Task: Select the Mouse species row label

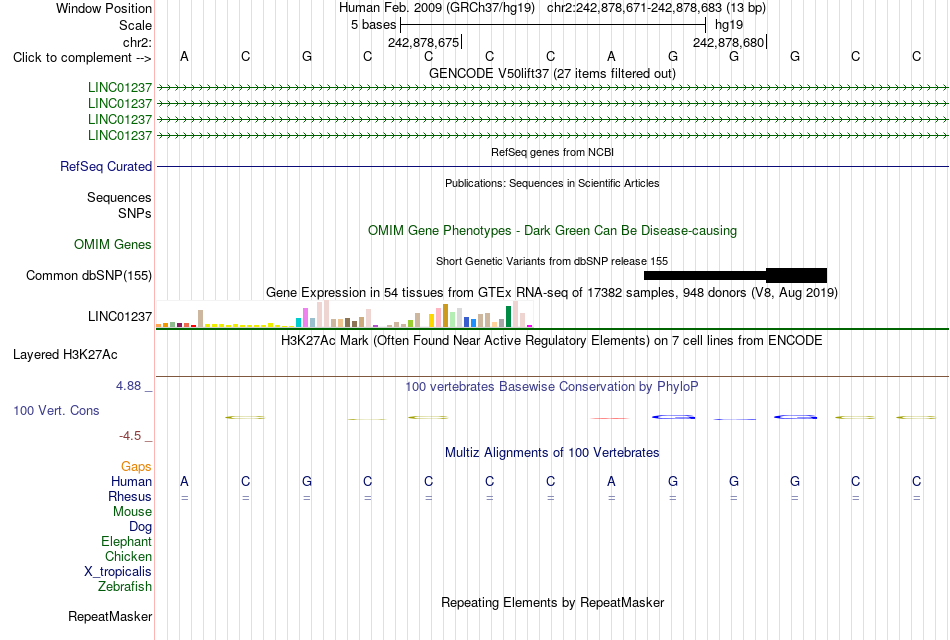Action: pyautogui.click(x=132, y=512)
